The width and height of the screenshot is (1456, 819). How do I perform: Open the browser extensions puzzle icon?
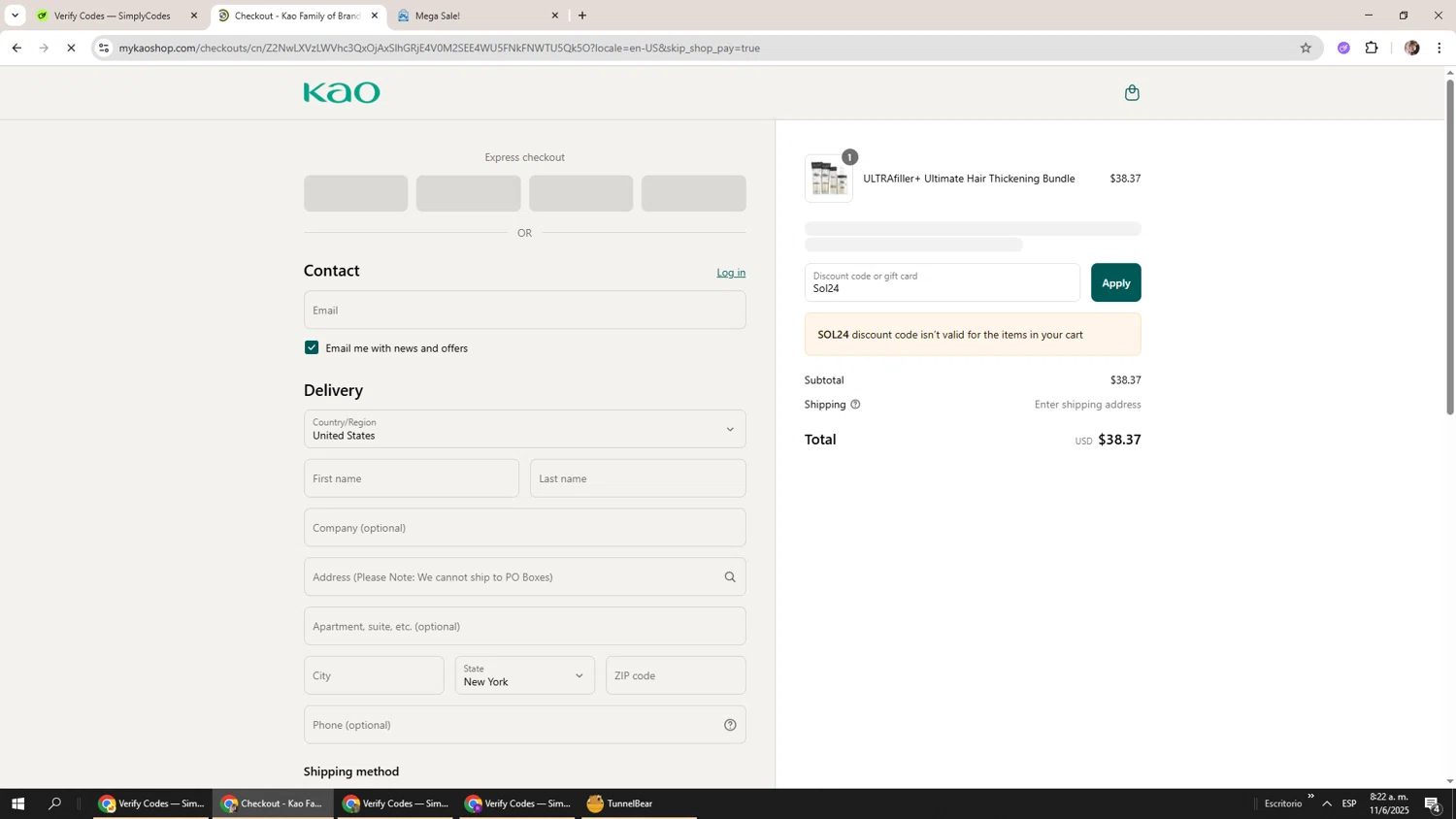[x=1372, y=48]
